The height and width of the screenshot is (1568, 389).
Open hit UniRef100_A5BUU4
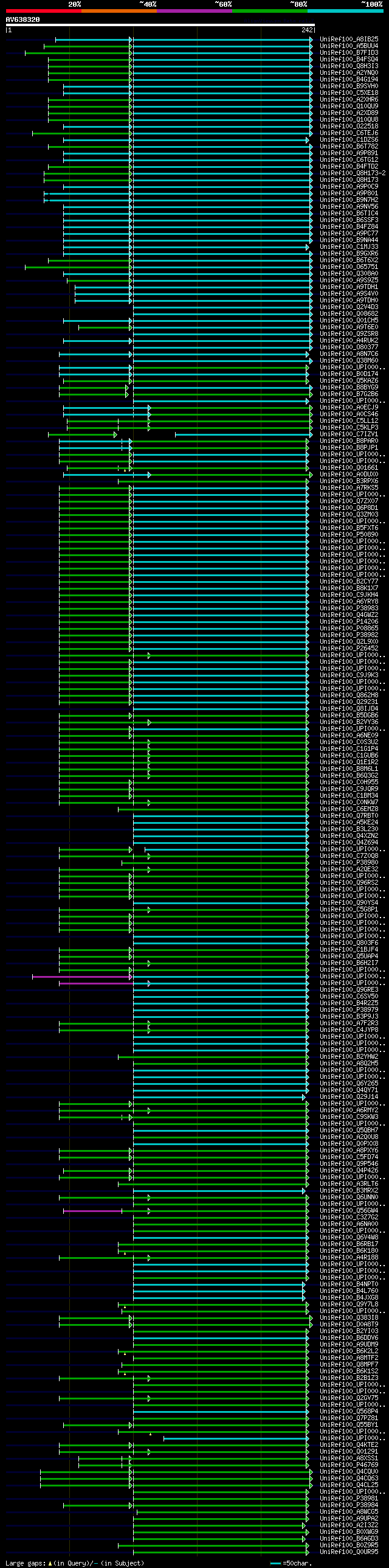349,46
